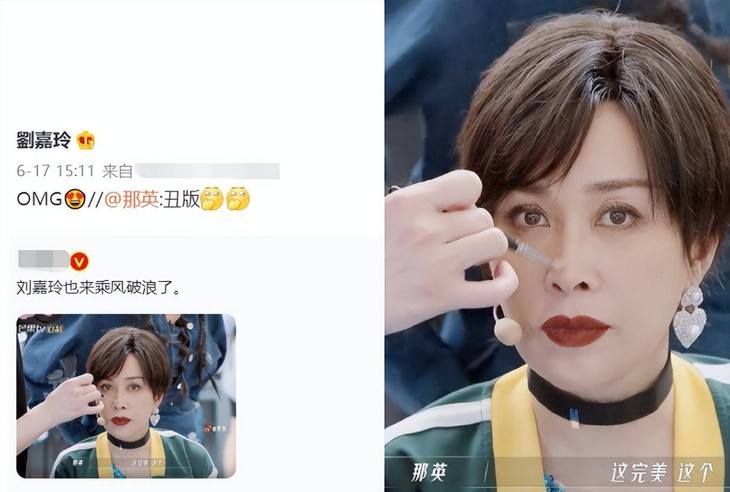Screen dimensions: 730x492
Task: Open the blurred reposted author's name
Action: point(43,260)
